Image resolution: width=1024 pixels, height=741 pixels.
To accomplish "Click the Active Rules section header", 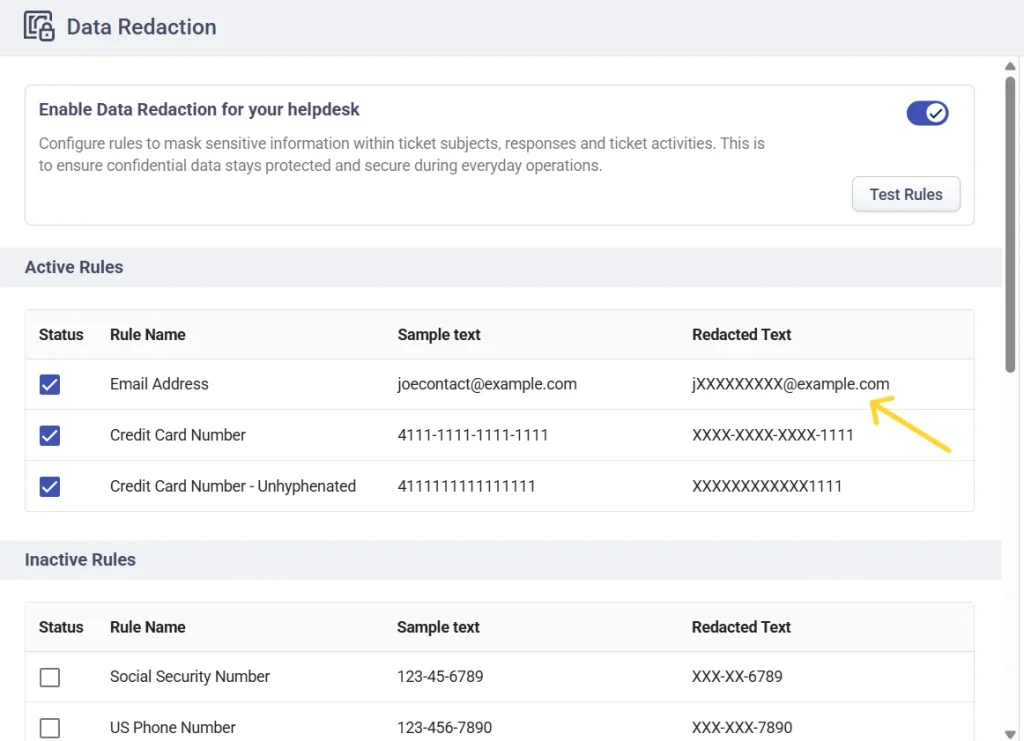I will click(73, 267).
